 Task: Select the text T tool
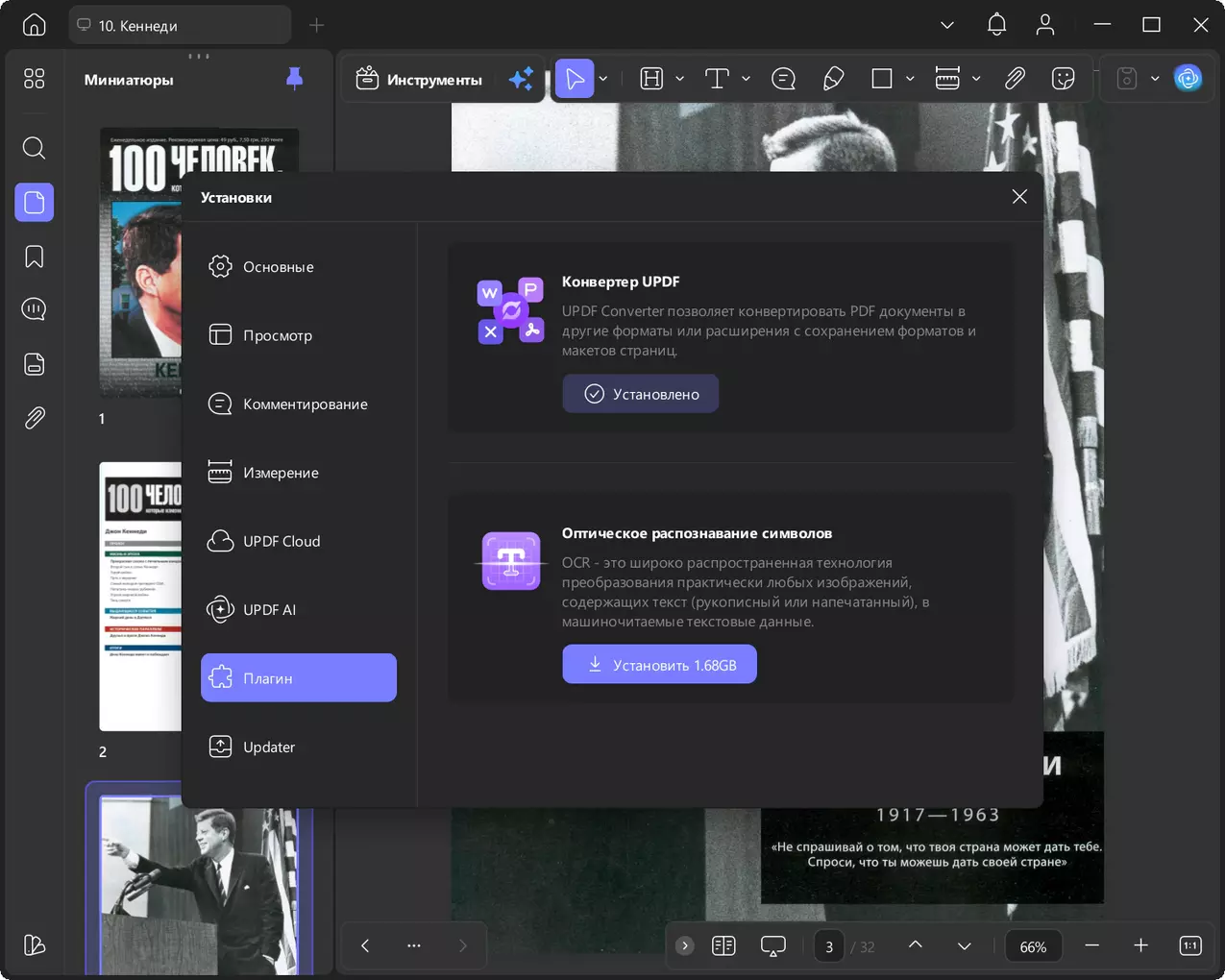[x=717, y=79]
